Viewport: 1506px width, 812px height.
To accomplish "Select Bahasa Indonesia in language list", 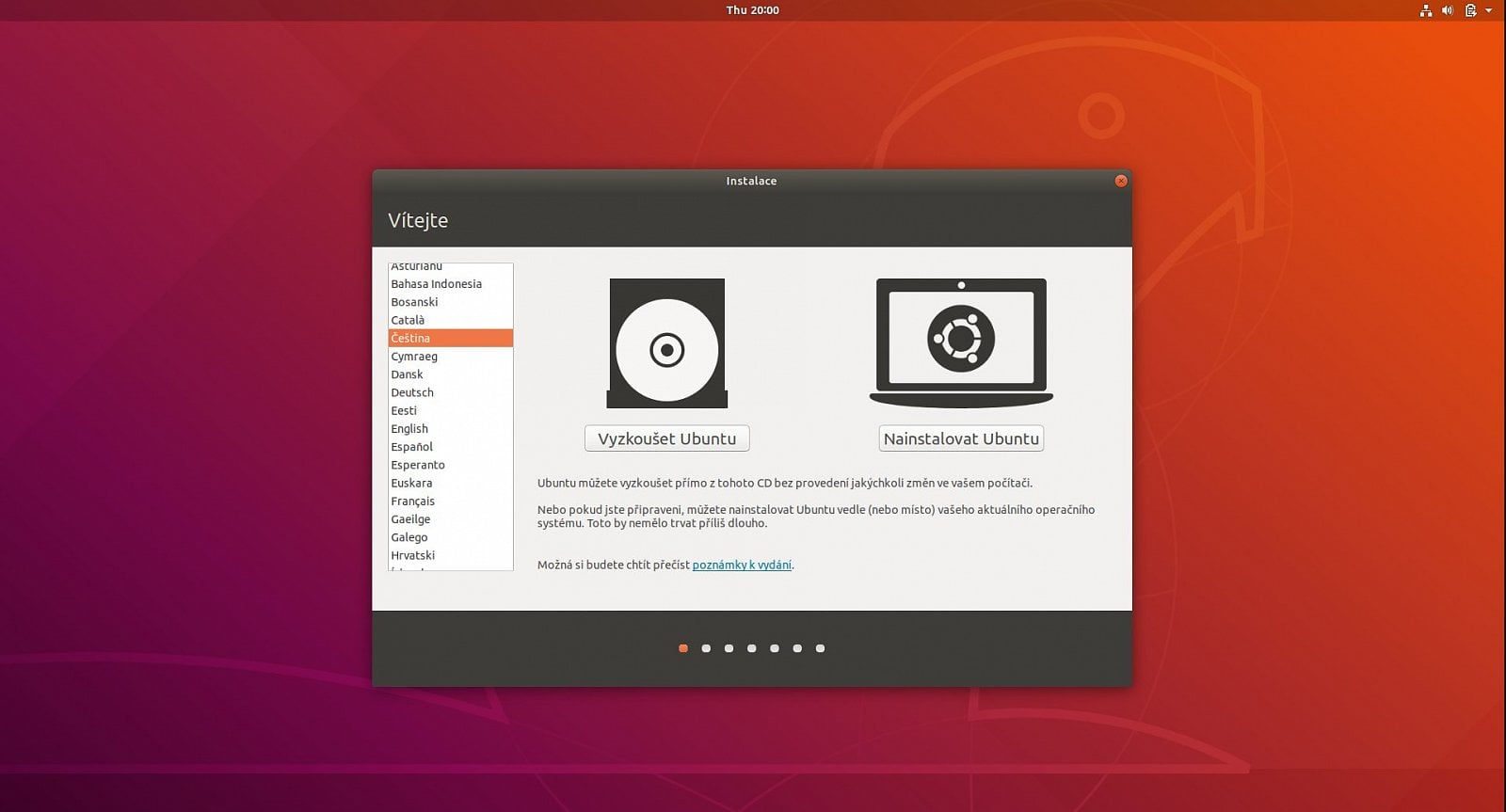I will pyautogui.click(x=451, y=284).
